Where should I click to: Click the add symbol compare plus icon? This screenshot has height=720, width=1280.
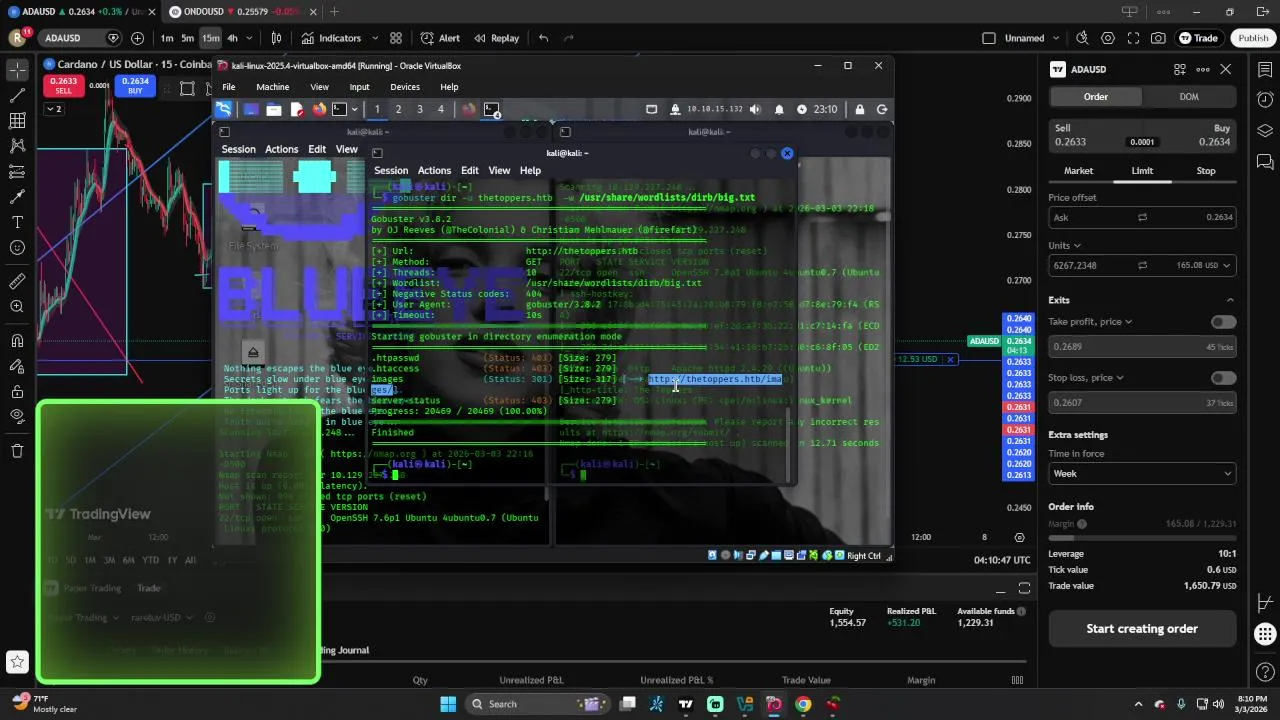(x=137, y=38)
